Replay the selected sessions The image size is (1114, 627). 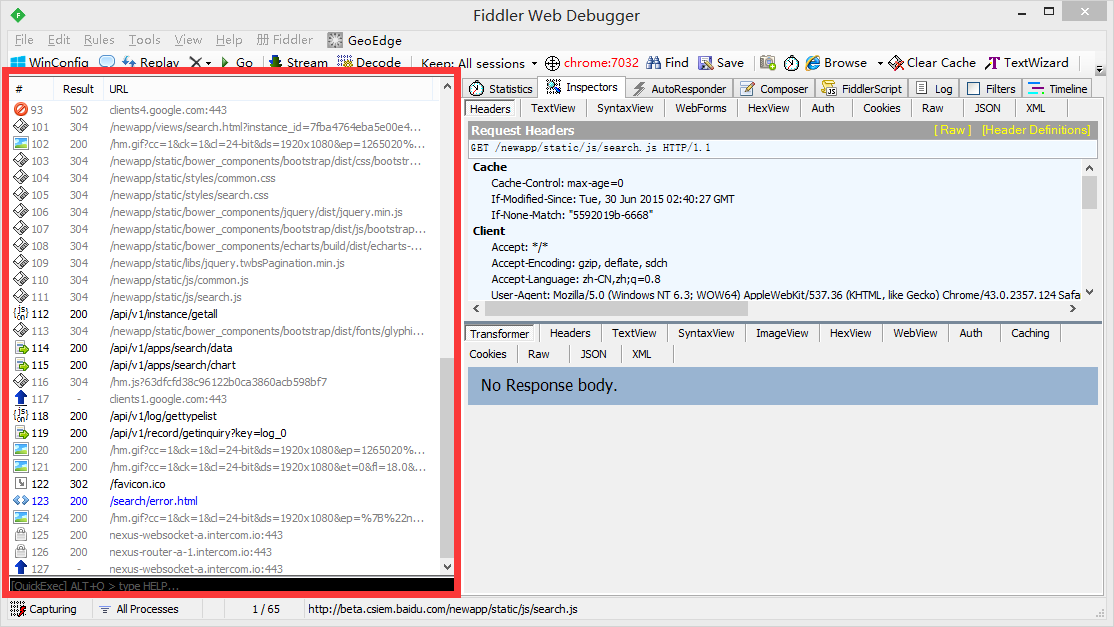tap(151, 62)
